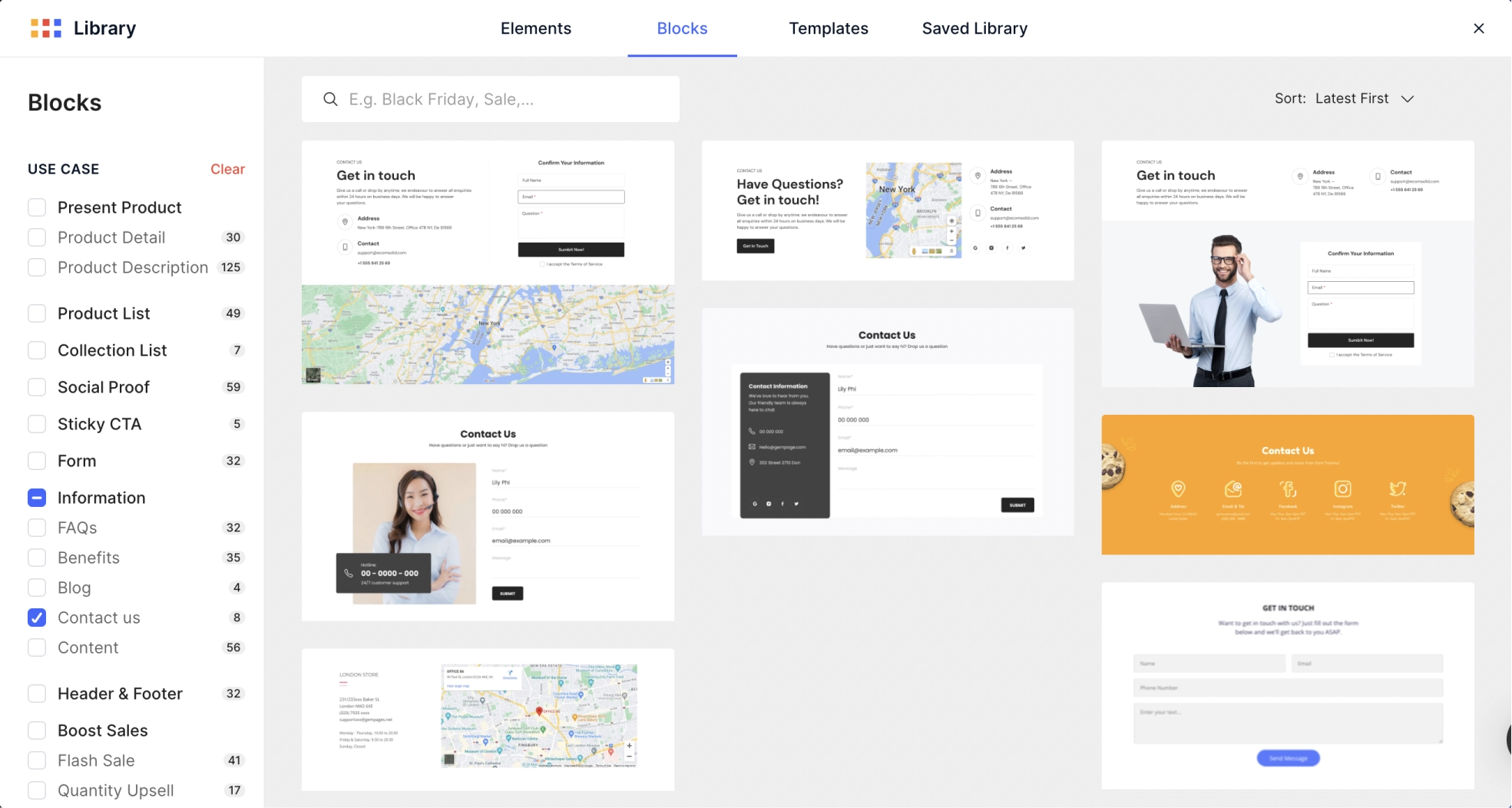Click Clear to reset use case filters
The height and width of the screenshot is (808, 1512).
[227, 169]
